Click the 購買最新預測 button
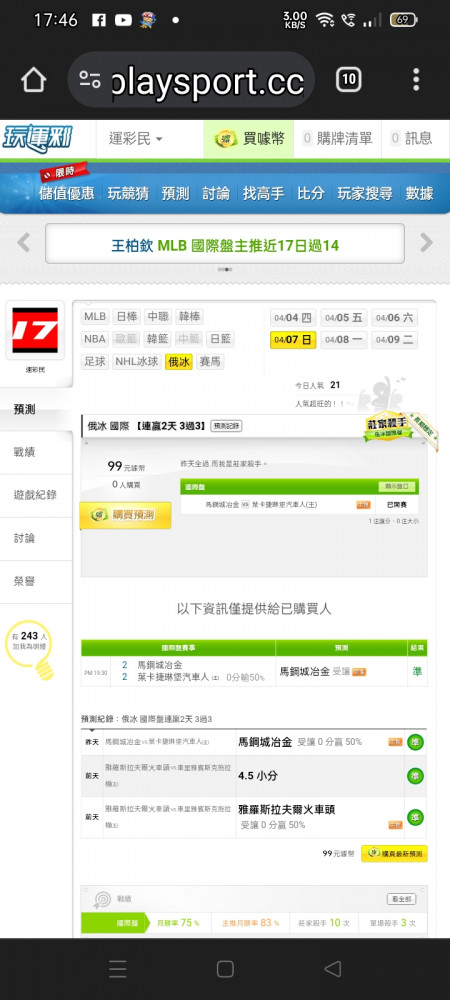This screenshot has width=450, height=1000. pyautogui.click(x=395, y=853)
